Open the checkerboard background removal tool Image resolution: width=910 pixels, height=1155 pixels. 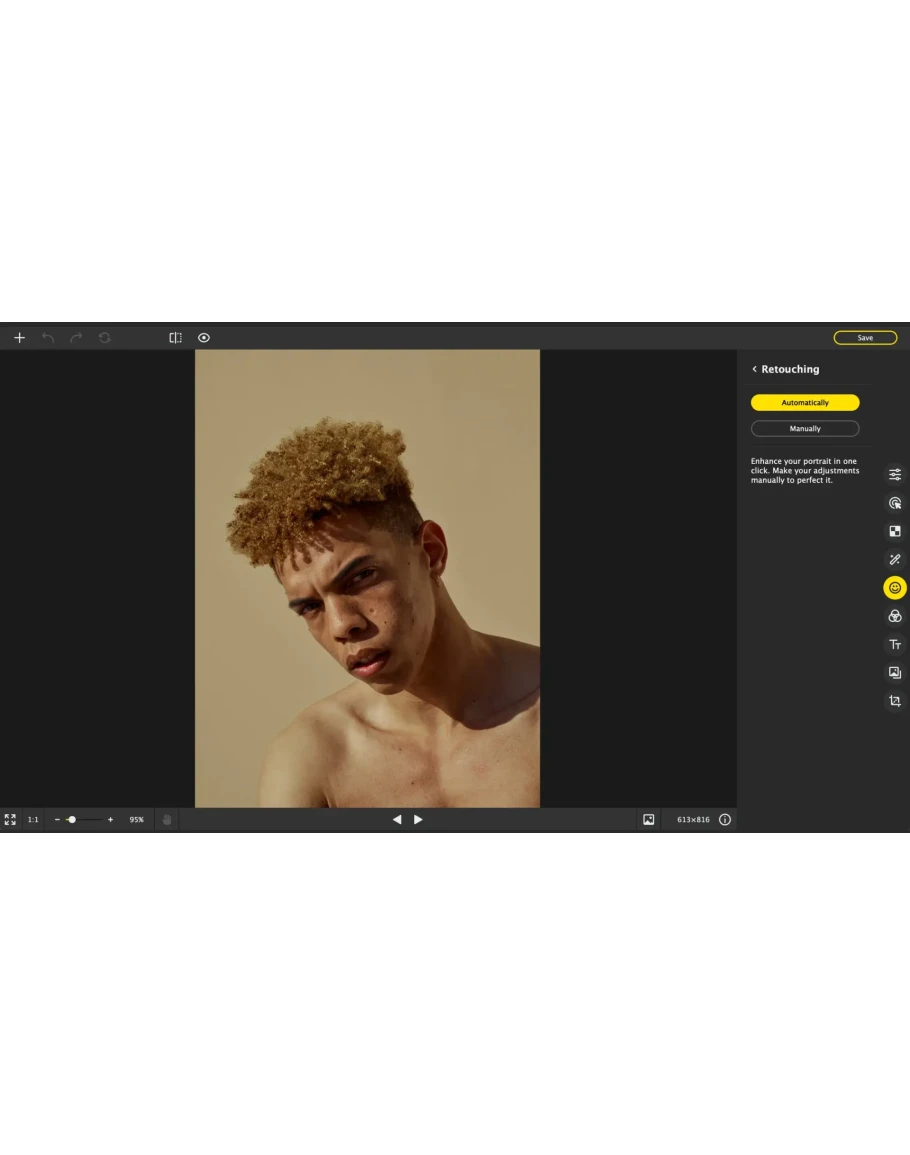tap(895, 531)
